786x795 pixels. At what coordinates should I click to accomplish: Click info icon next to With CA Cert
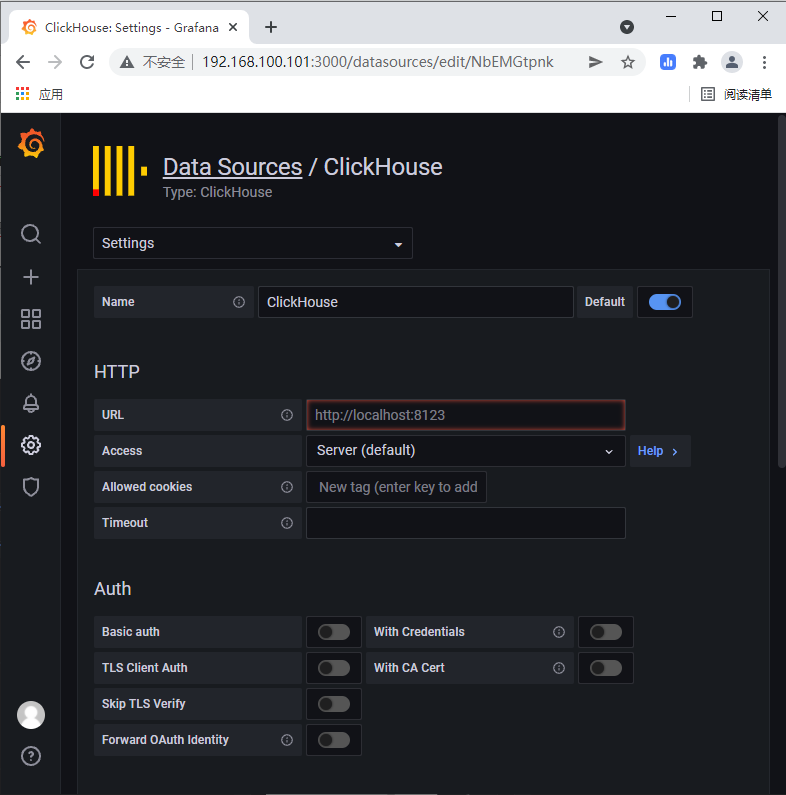click(x=559, y=668)
